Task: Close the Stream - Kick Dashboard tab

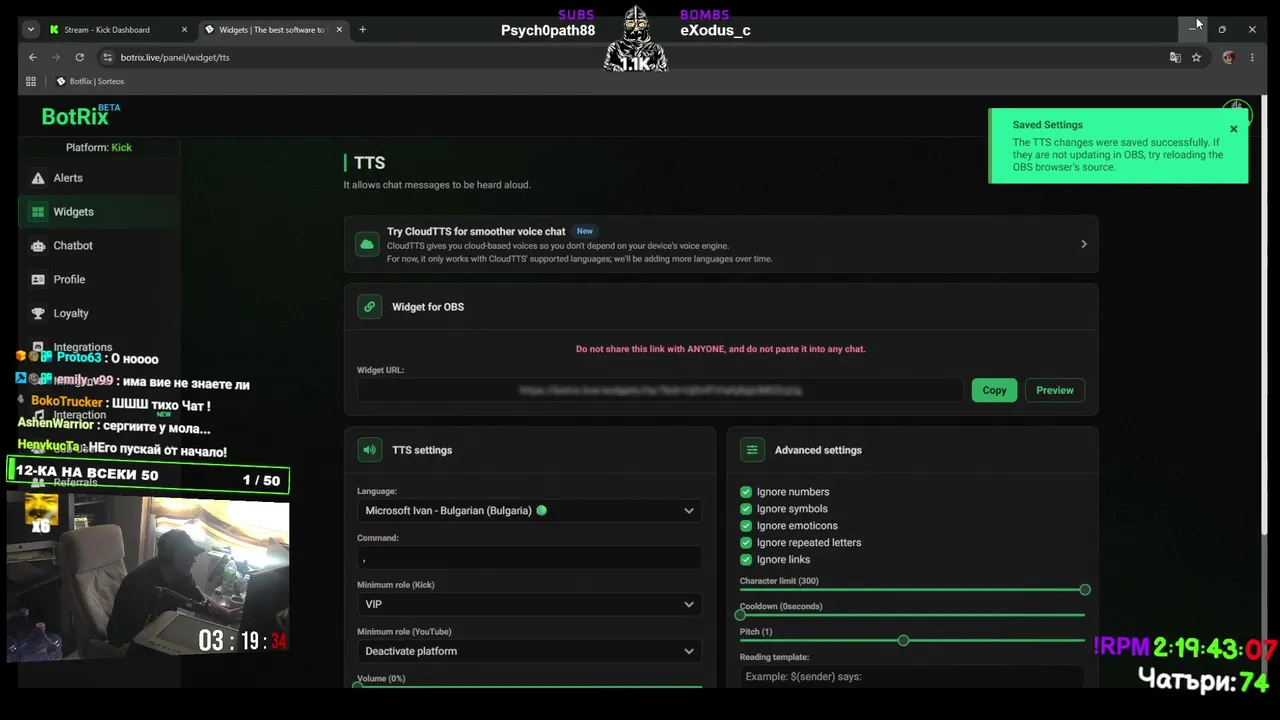Action: click(x=185, y=30)
